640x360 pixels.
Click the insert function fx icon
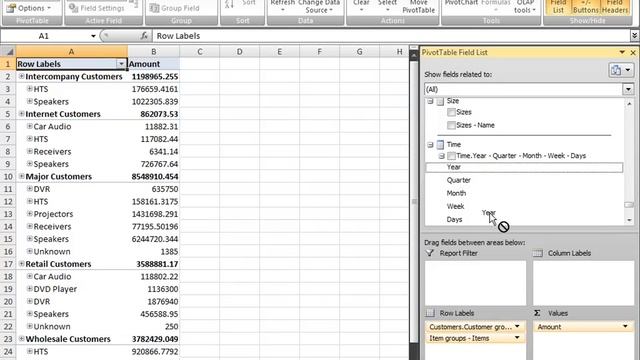pyautogui.click(x=144, y=36)
